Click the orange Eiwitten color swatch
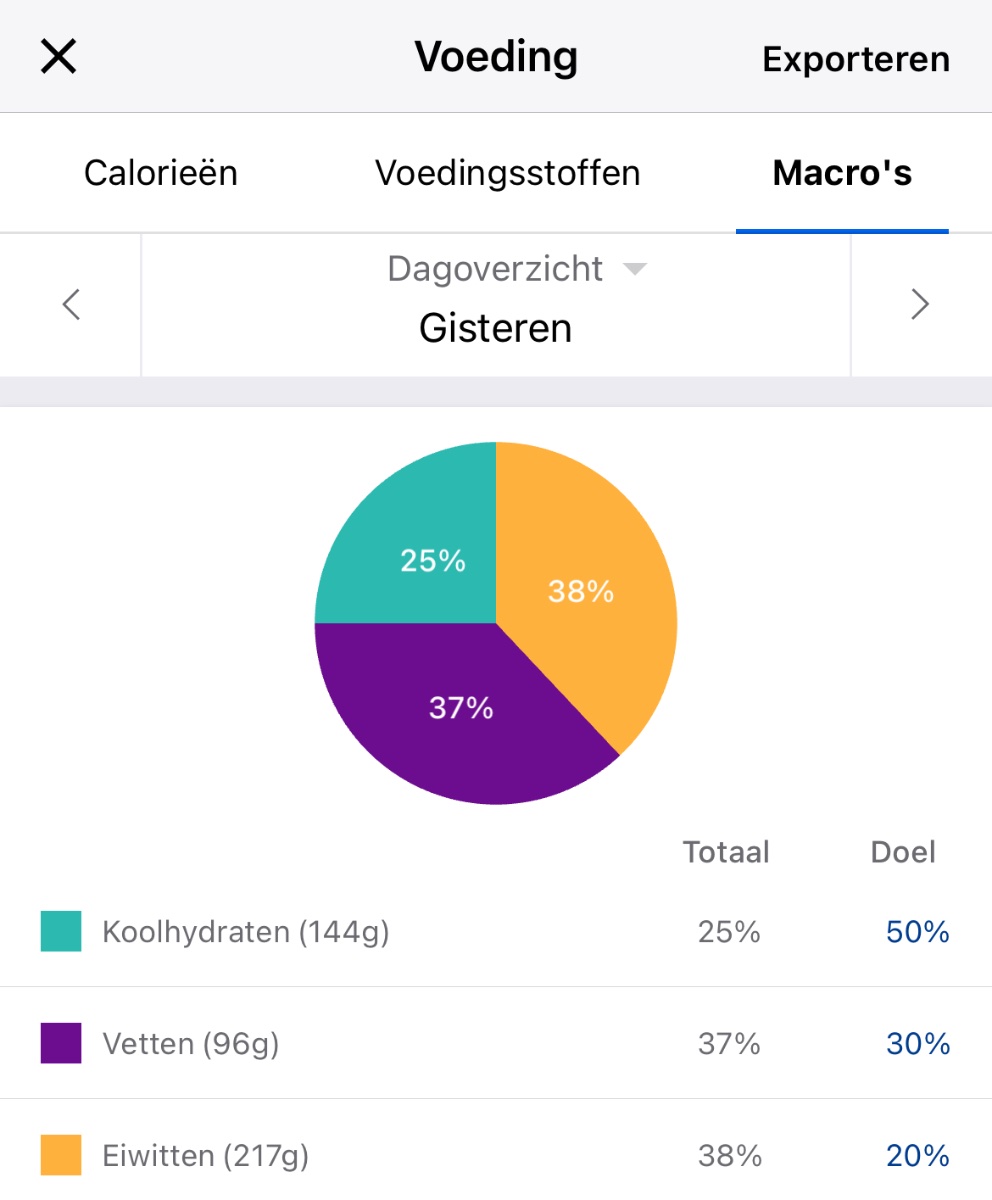Image resolution: width=992 pixels, height=1200 pixels. click(x=61, y=1156)
